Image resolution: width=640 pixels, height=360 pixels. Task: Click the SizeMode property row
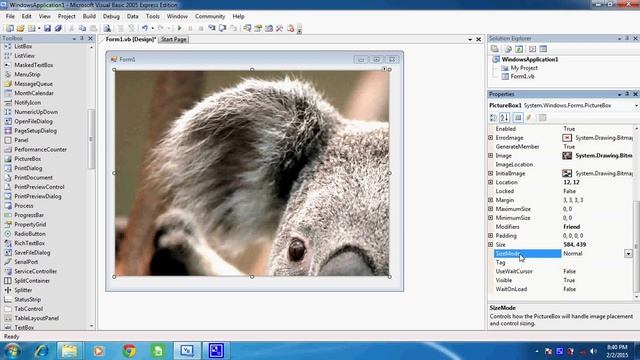[x=563, y=253]
